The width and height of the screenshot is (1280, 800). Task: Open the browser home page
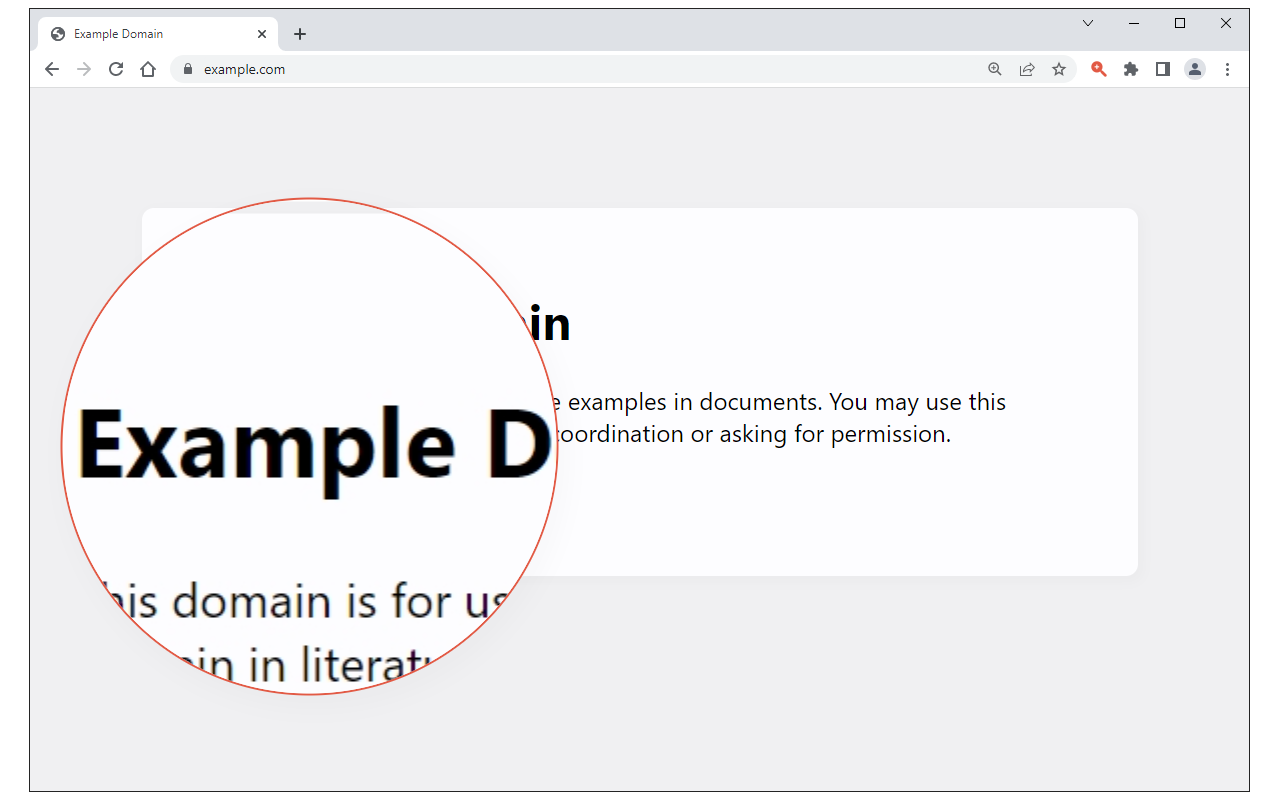[x=148, y=69]
